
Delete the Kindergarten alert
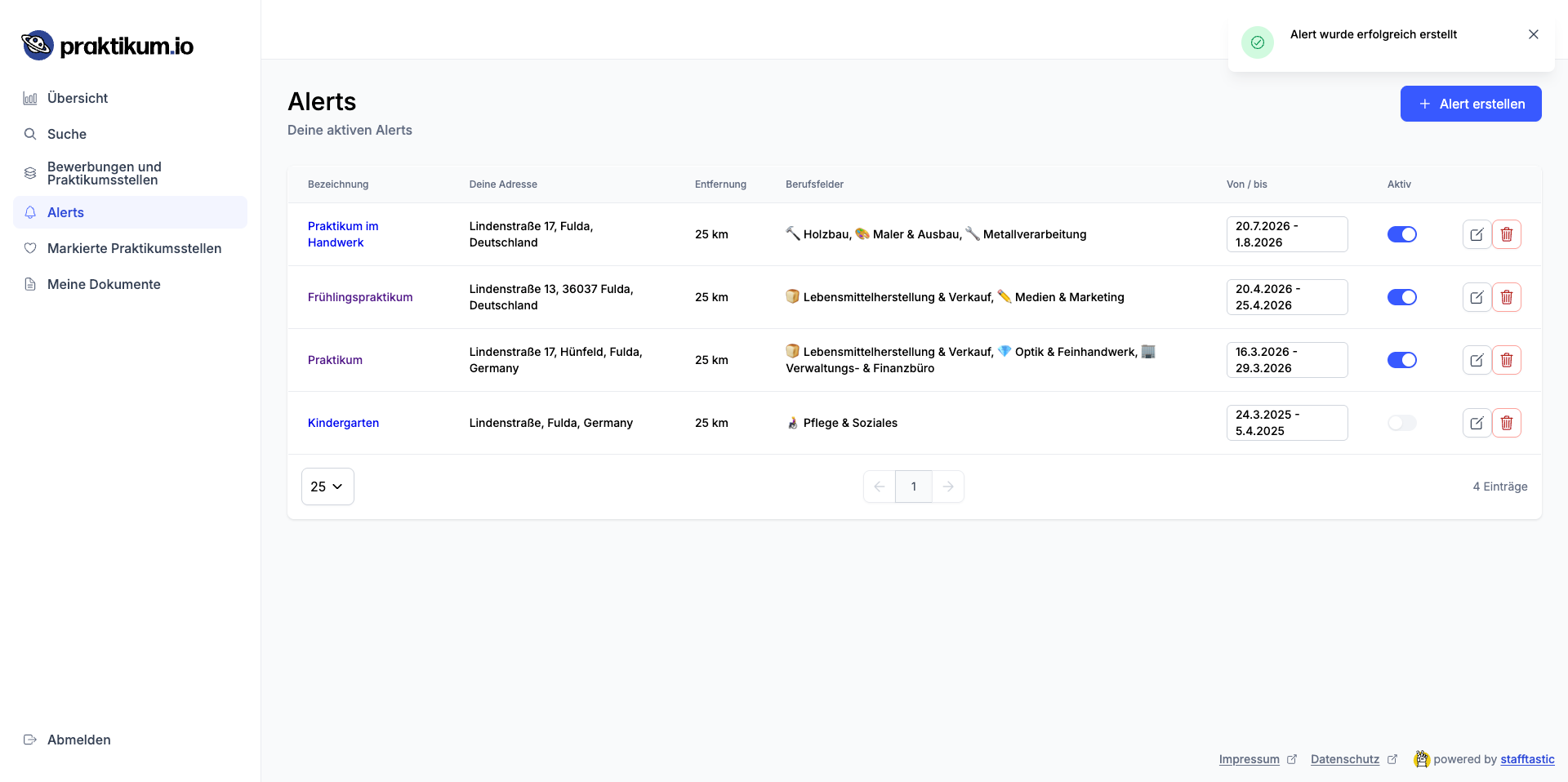(x=1506, y=423)
